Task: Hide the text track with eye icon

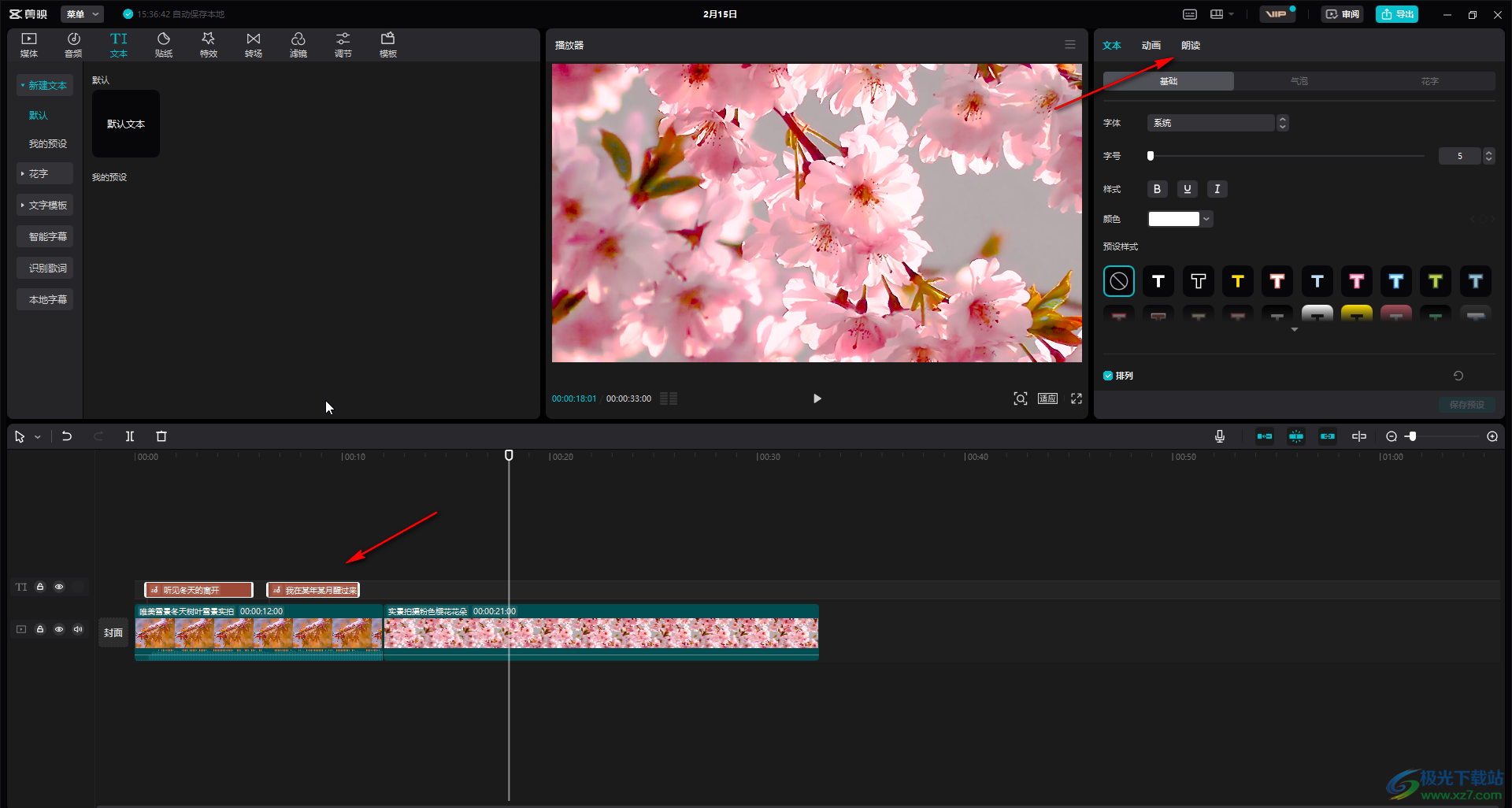Action: 59,587
